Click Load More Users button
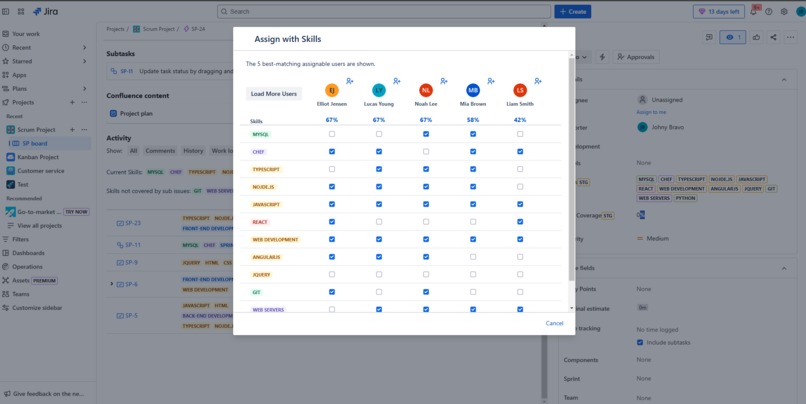Image resolution: width=806 pixels, height=404 pixels. click(273, 94)
